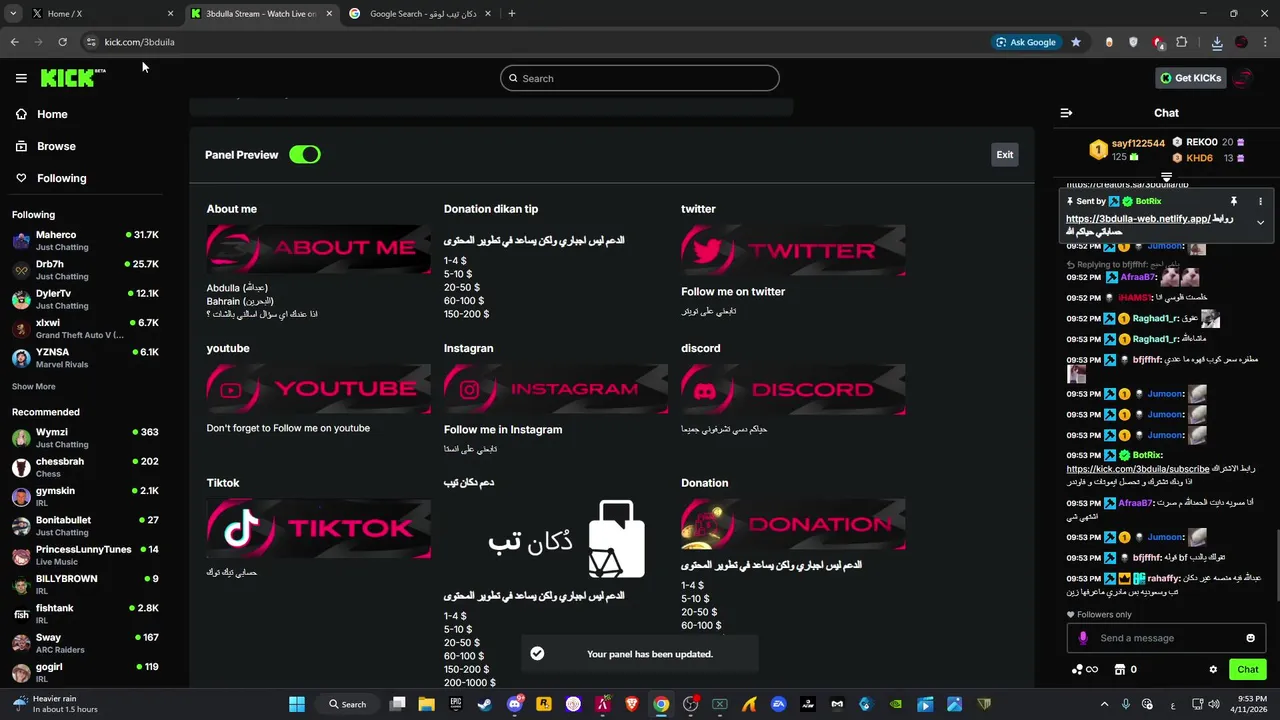The width and height of the screenshot is (1280, 720).
Task: Open the hamburger sidebar menu
Action: [21, 78]
